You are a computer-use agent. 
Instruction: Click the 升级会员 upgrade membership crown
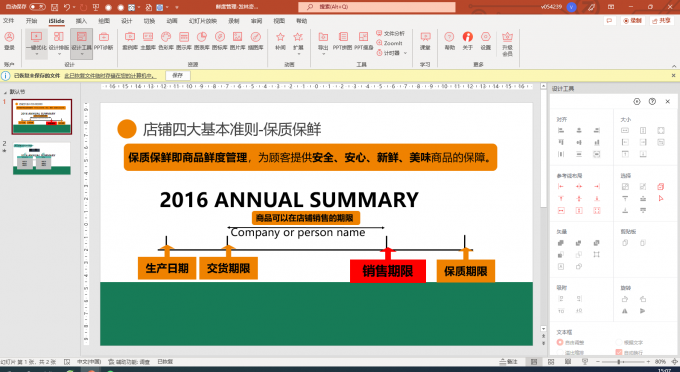[507, 44]
